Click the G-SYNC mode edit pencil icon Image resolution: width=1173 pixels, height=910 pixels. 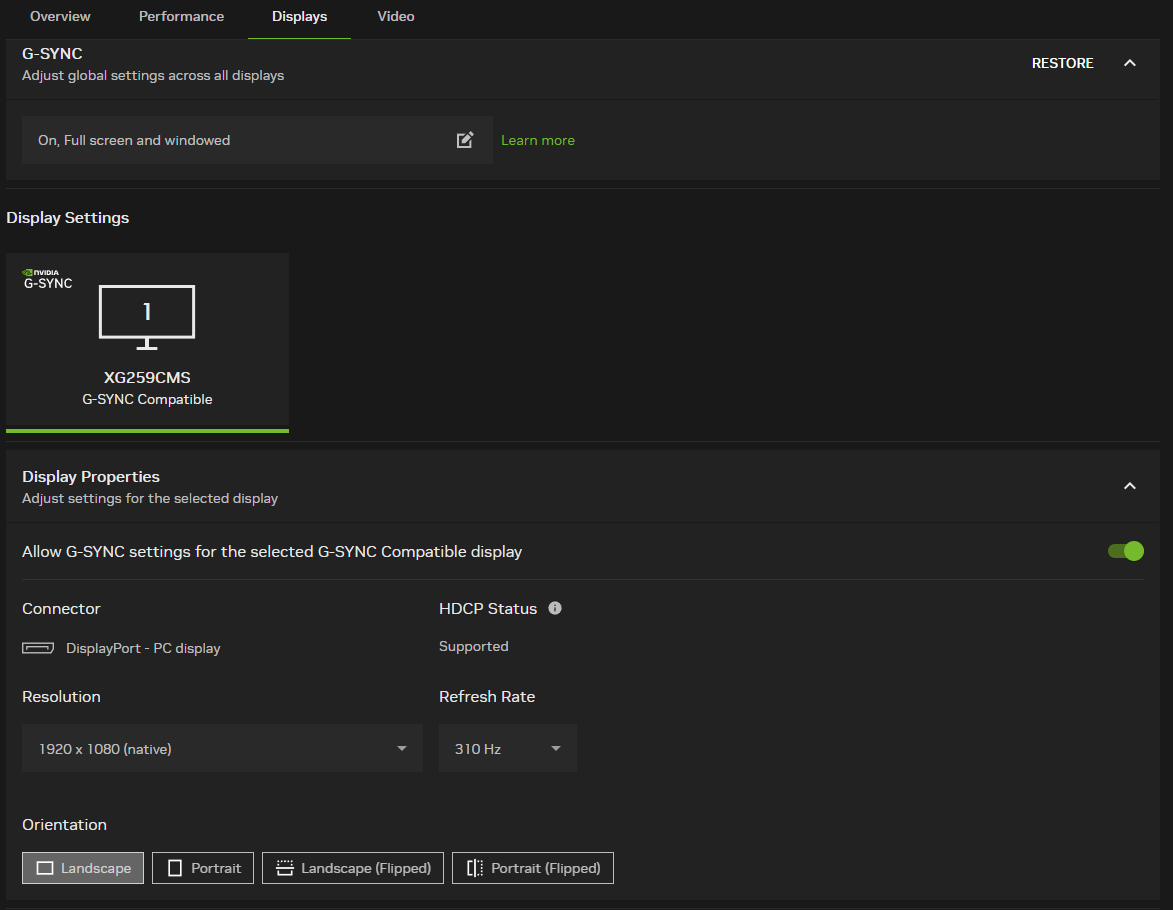(465, 140)
